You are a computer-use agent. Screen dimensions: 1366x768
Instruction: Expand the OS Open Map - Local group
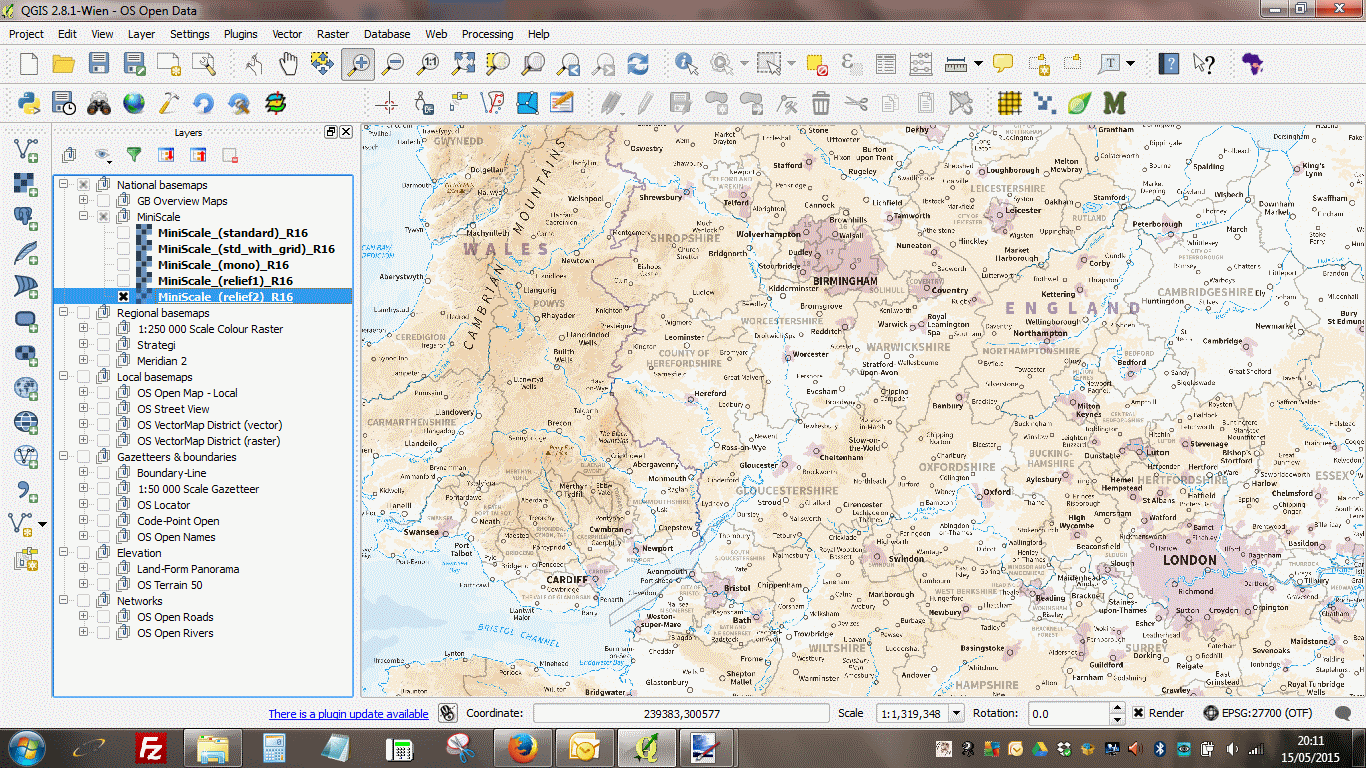84,393
